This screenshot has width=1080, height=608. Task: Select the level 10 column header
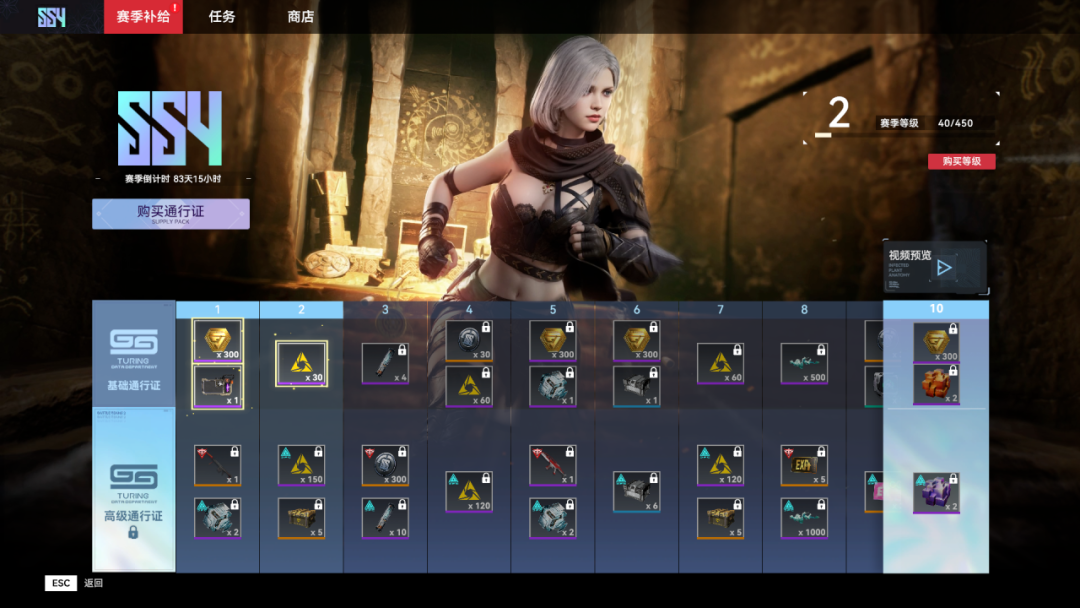(936, 309)
